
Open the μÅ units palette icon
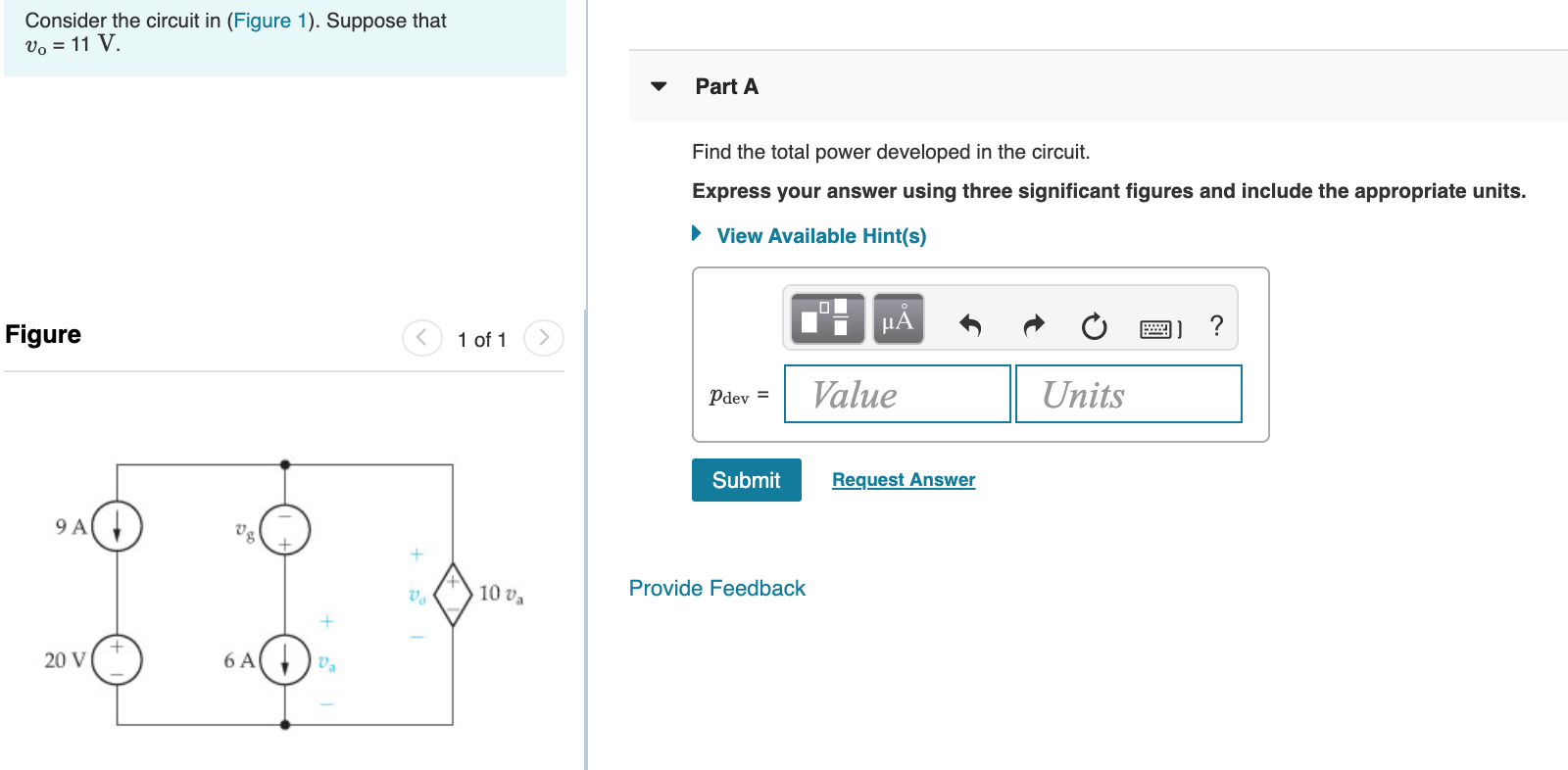tap(897, 317)
